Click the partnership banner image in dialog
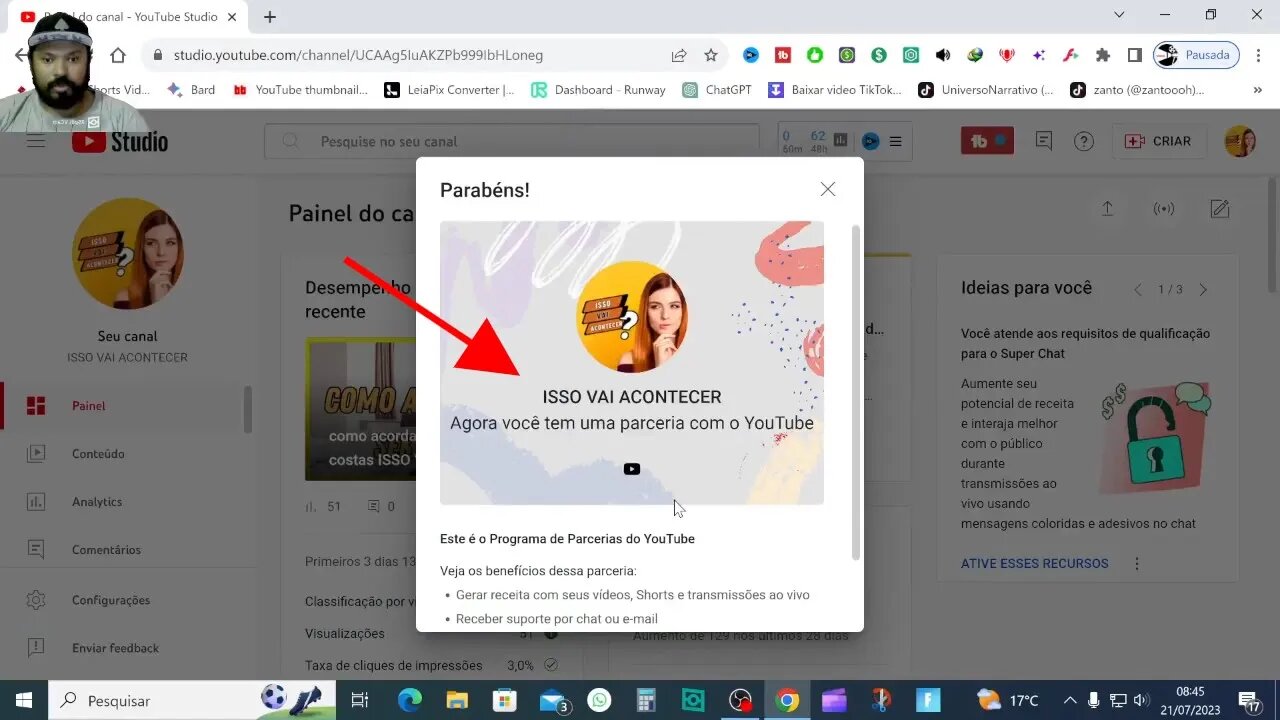 (x=632, y=363)
